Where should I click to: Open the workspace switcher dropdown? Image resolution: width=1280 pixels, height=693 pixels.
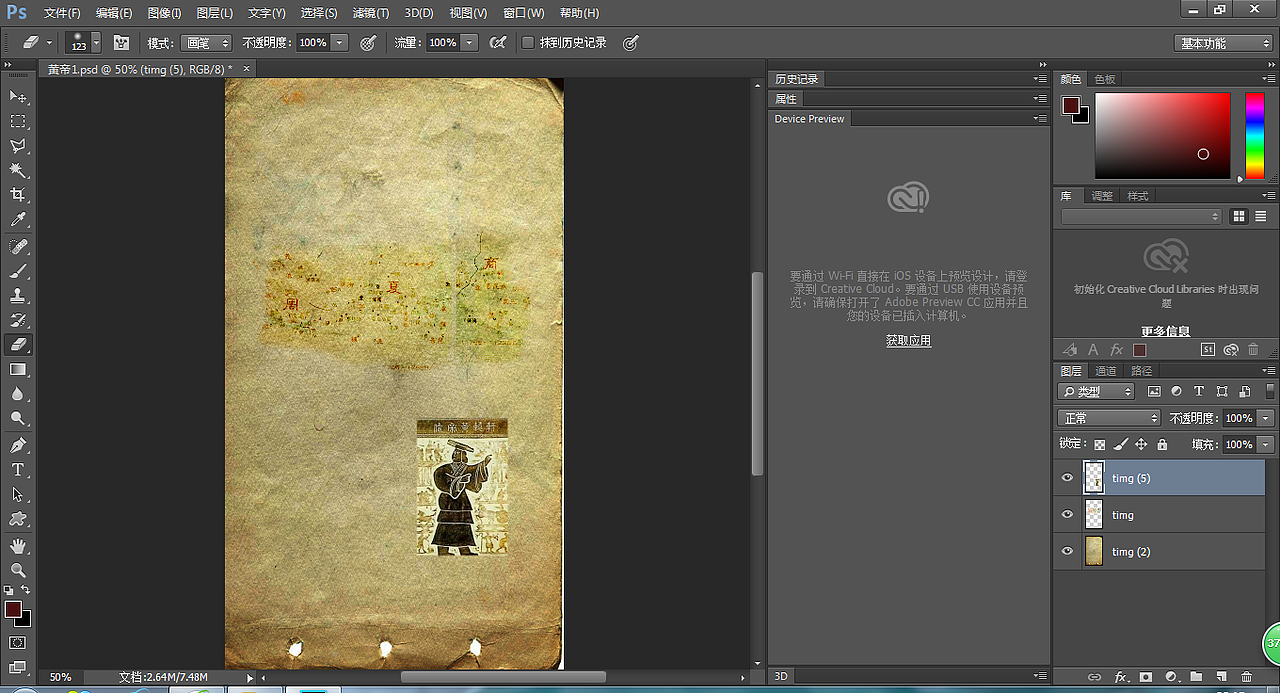click(1222, 43)
